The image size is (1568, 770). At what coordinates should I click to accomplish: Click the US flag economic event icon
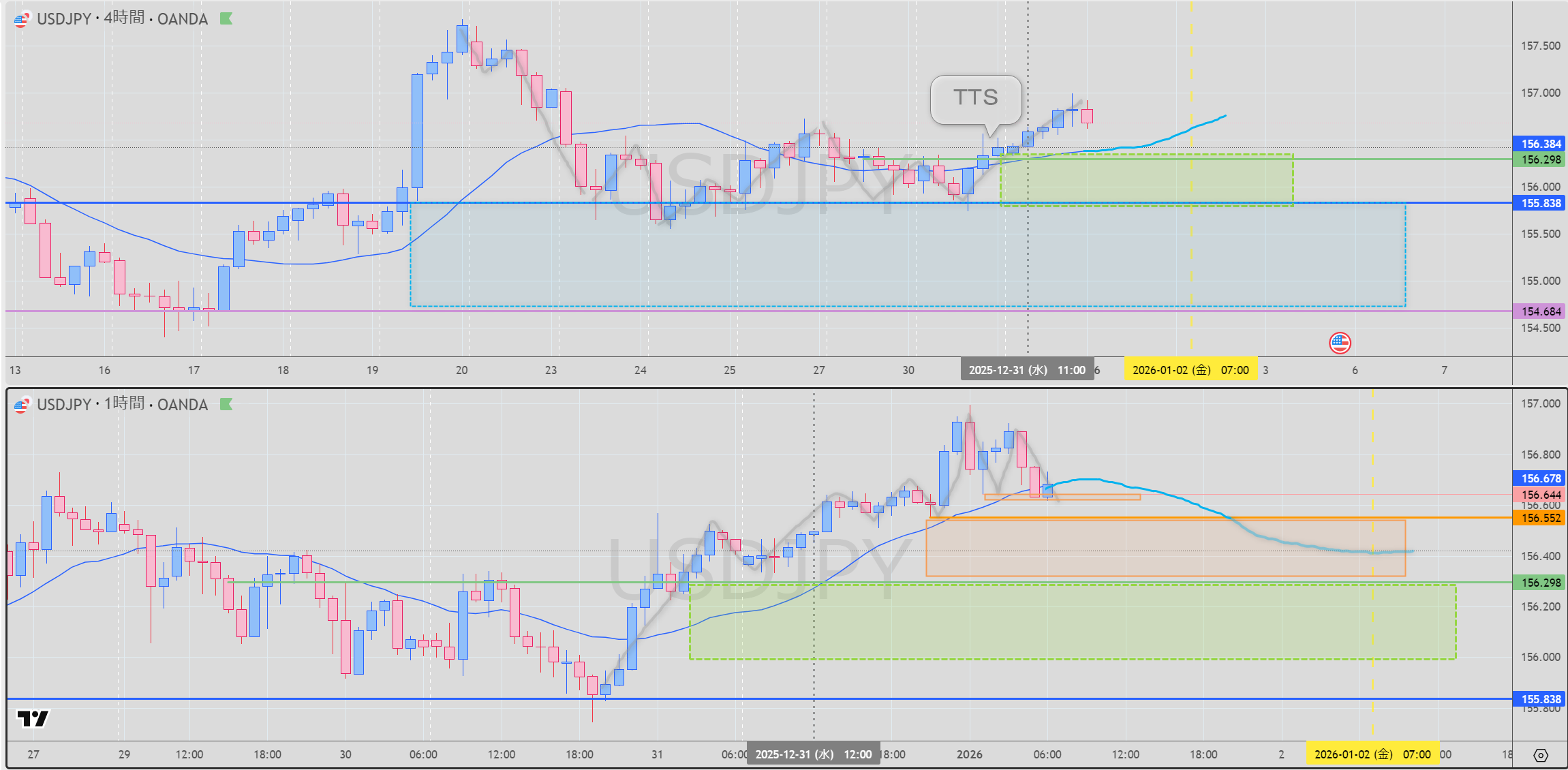[x=1340, y=343]
